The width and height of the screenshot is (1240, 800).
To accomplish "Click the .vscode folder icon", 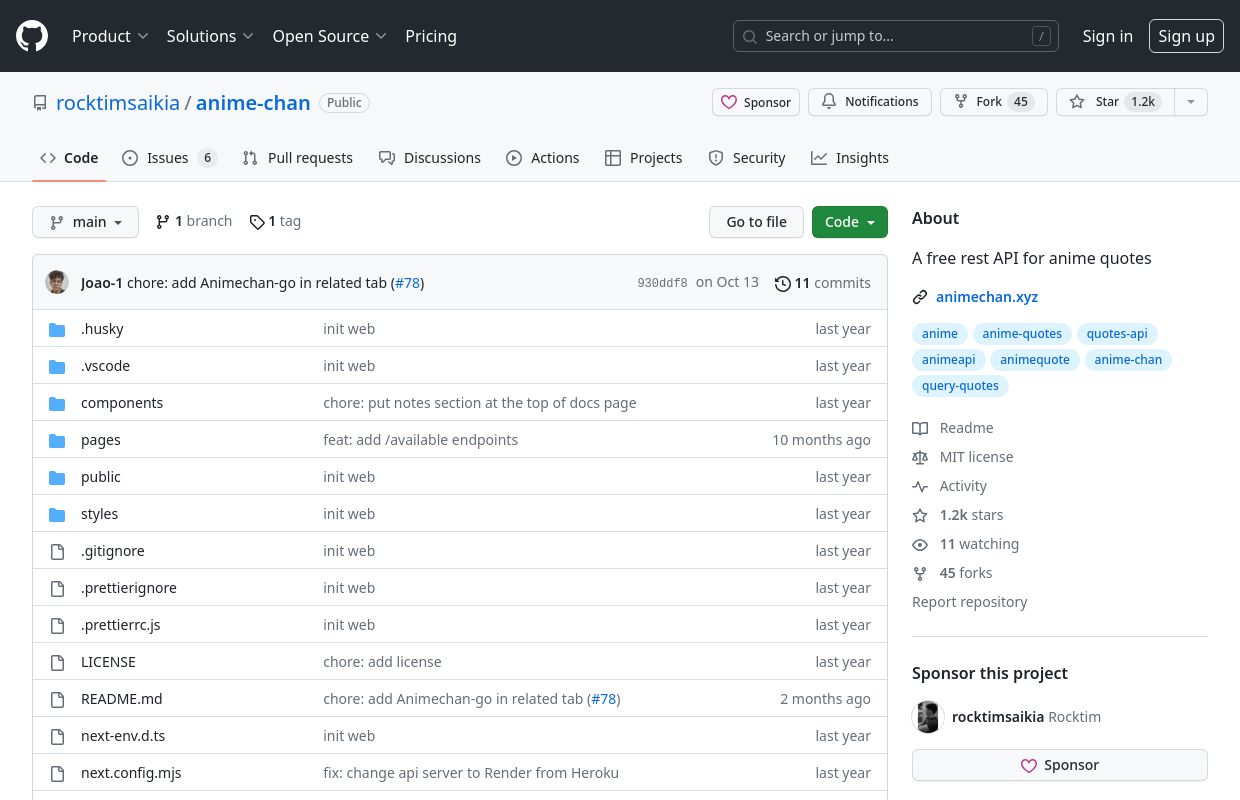I will click(57, 366).
